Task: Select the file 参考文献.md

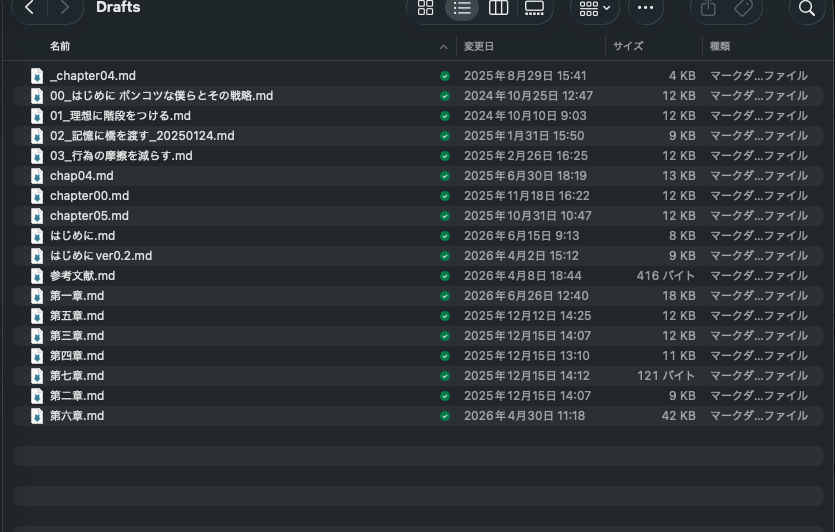Action: [83, 276]
